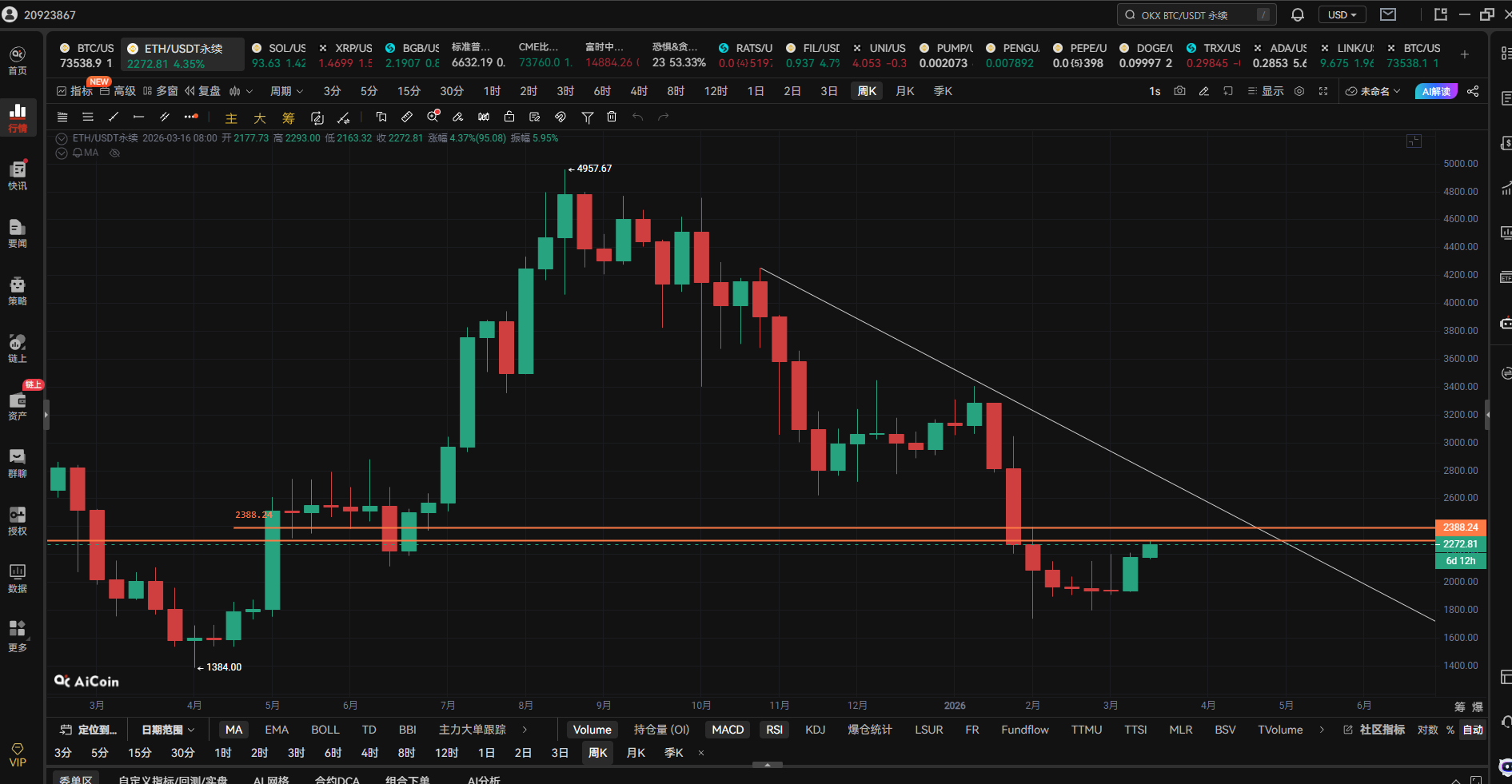This screenshot has width=1512, height=784.
Task: Start 复盘 replay mode
Action: (x=202, y=91)
